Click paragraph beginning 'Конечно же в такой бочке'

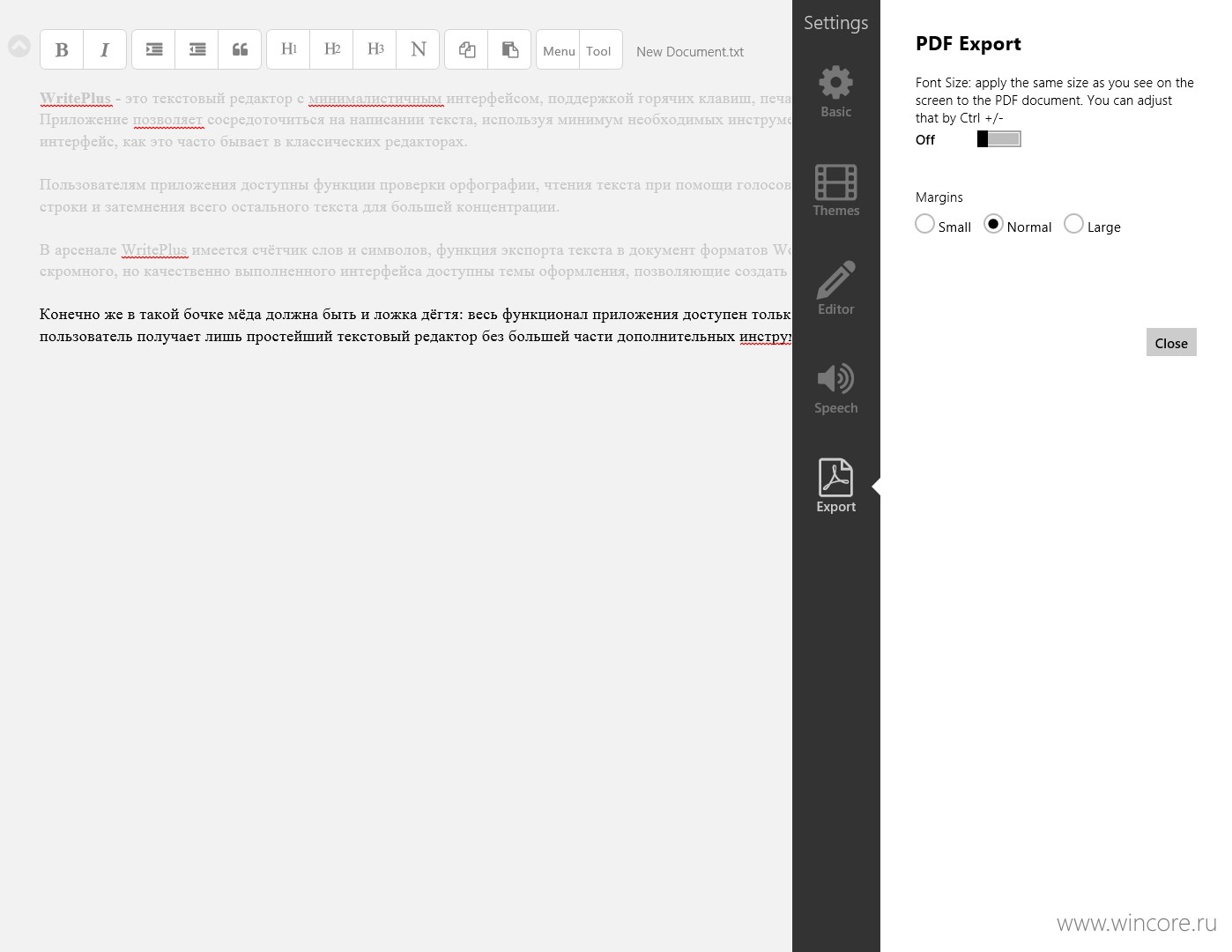[x=416, y=325]
